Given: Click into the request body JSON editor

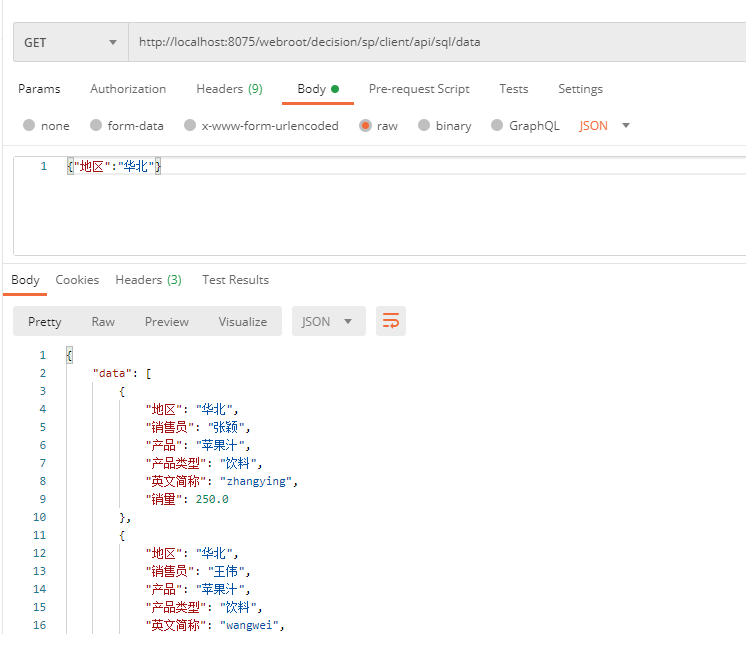Looking at the screenshot, I should (x=380, y=206).
